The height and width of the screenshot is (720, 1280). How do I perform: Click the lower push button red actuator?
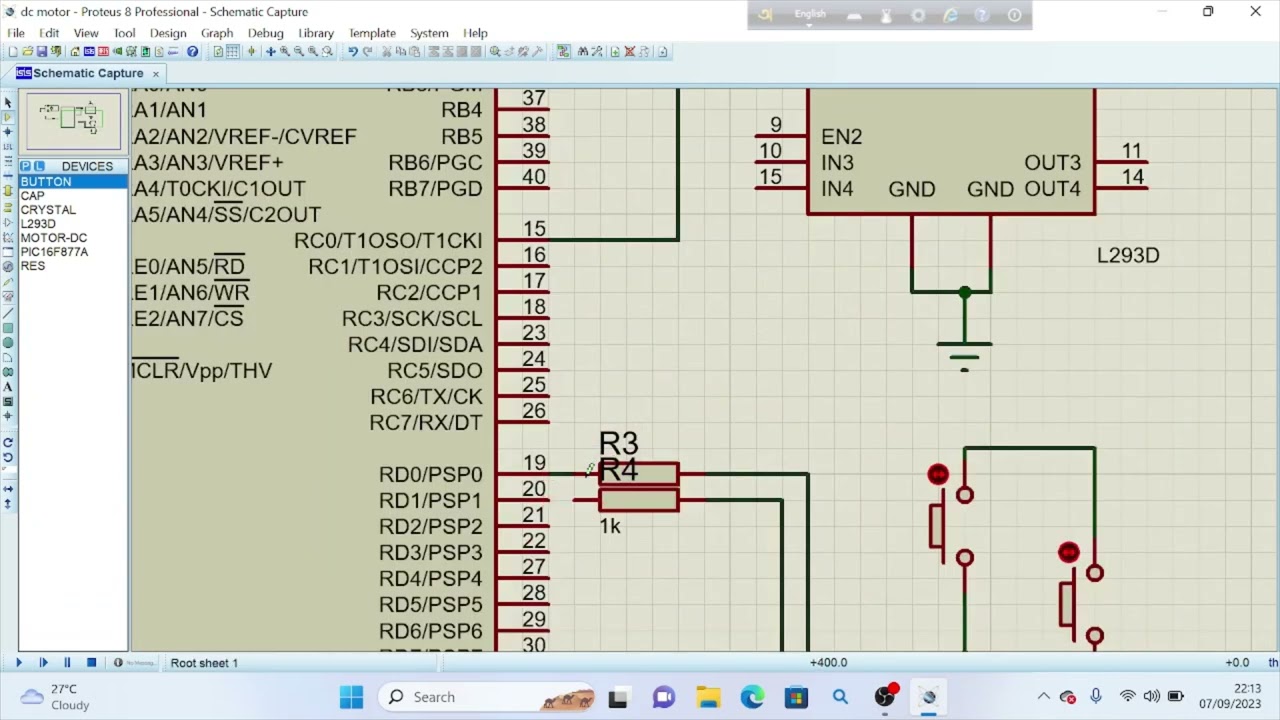click(1069, 553)
